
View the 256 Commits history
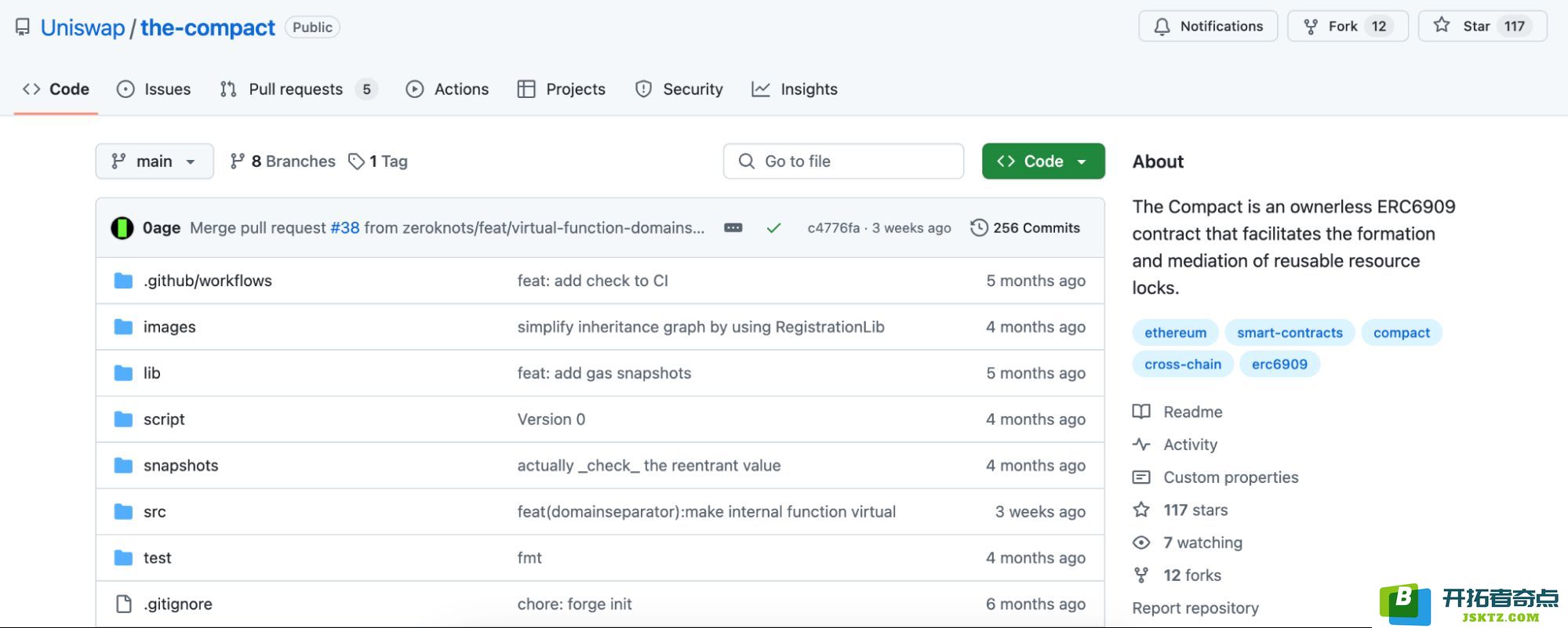point(1025,228)
